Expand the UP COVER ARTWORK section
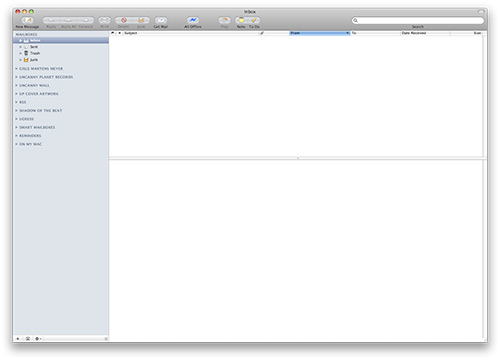500x360 pixels. click(x=16, y=94)
